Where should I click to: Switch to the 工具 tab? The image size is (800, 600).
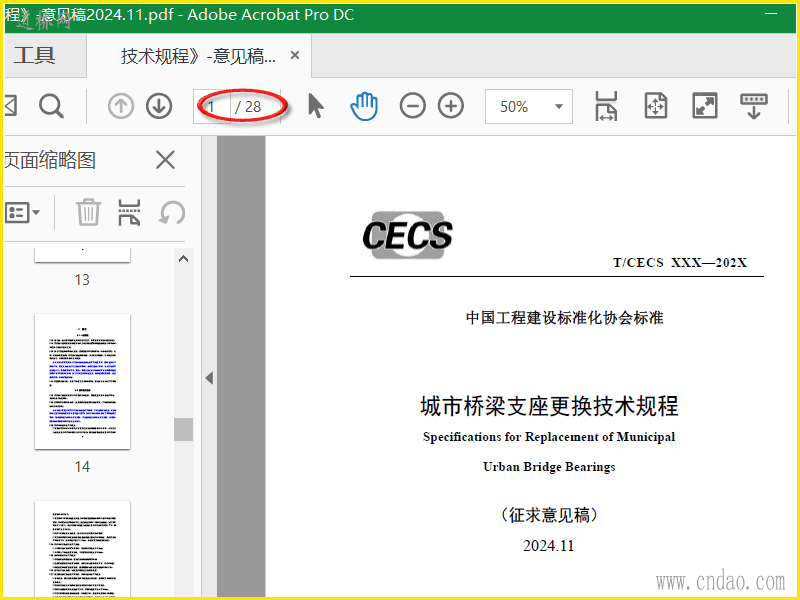tap(35, 56)
